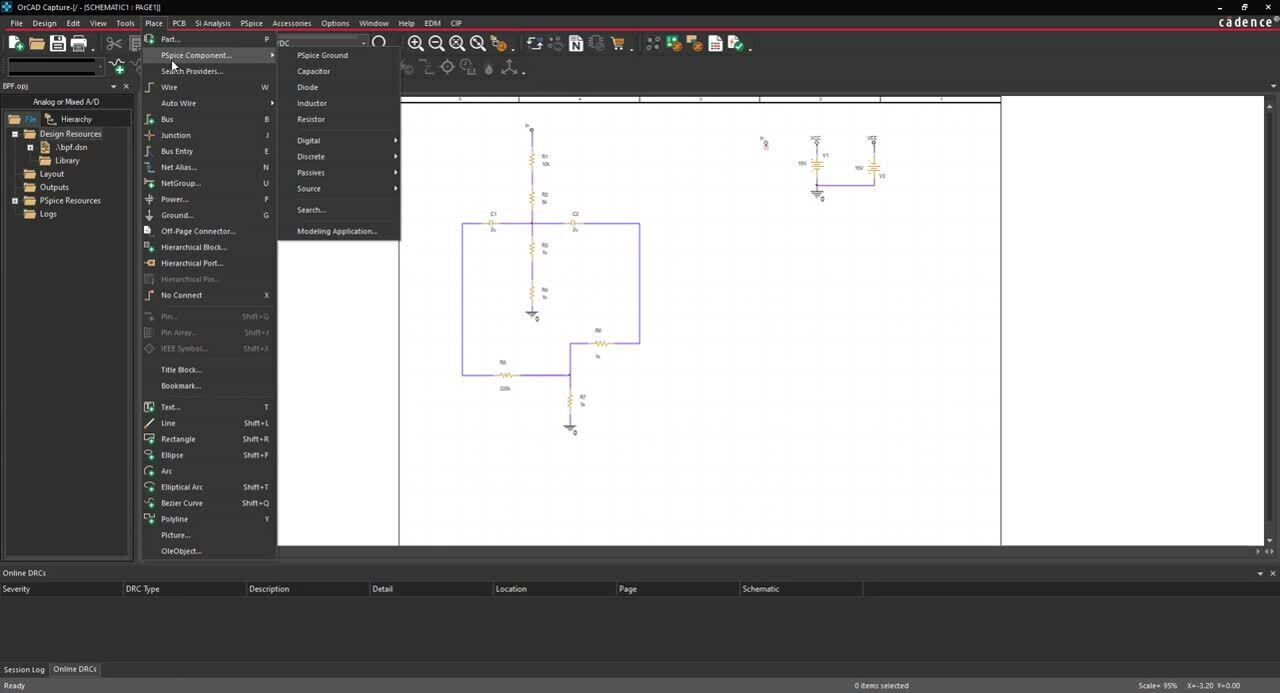Save the design with the Save icon
Viewport: 1280px width, 693px height.
57,43
